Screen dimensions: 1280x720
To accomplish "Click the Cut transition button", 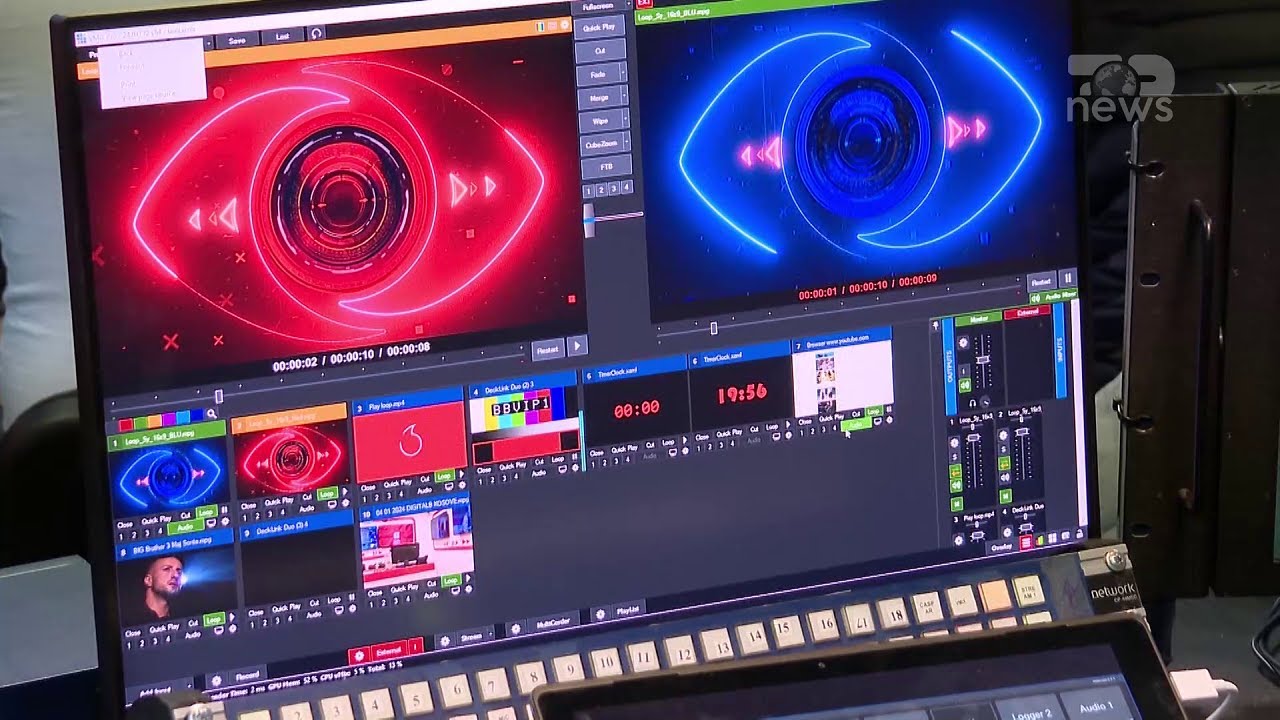I will [x=600, y=51].
